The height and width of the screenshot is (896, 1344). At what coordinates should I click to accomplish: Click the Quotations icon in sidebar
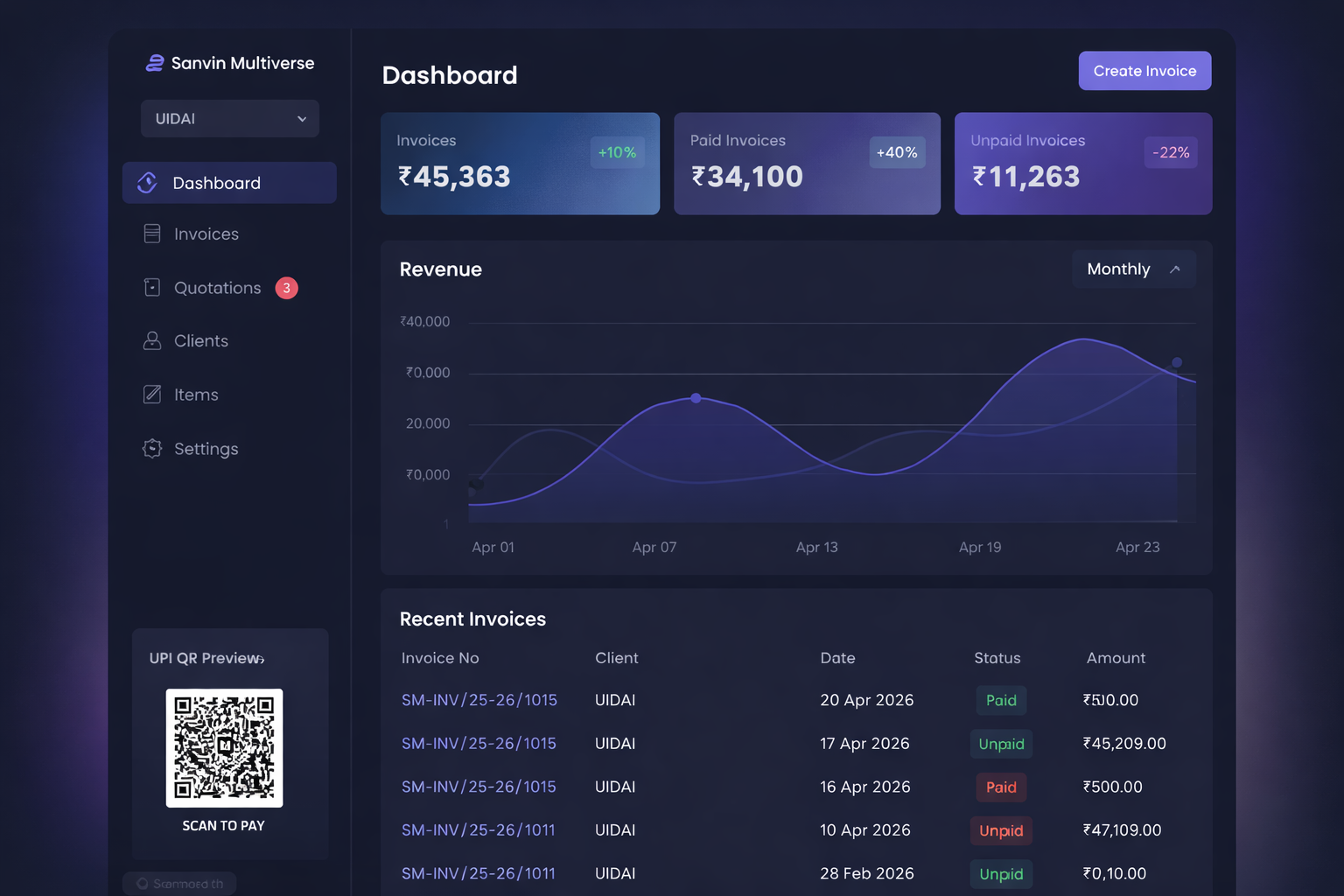[x=150, y=287]
